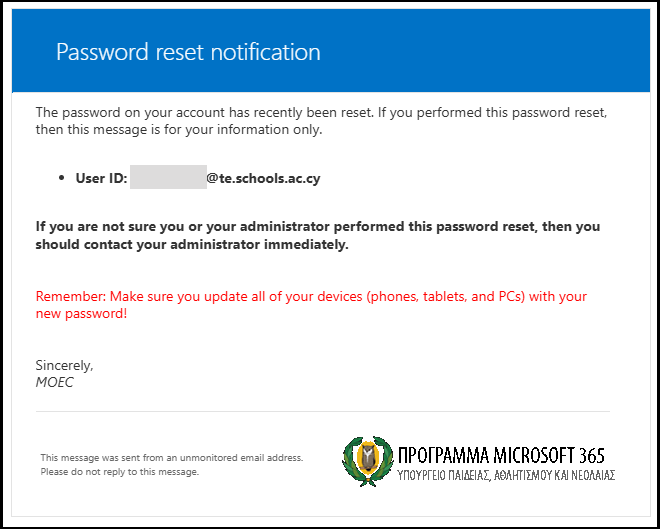
Task: Click the "@te.schools.ac.cy" email domain
Action: click(x=263, y=178)
